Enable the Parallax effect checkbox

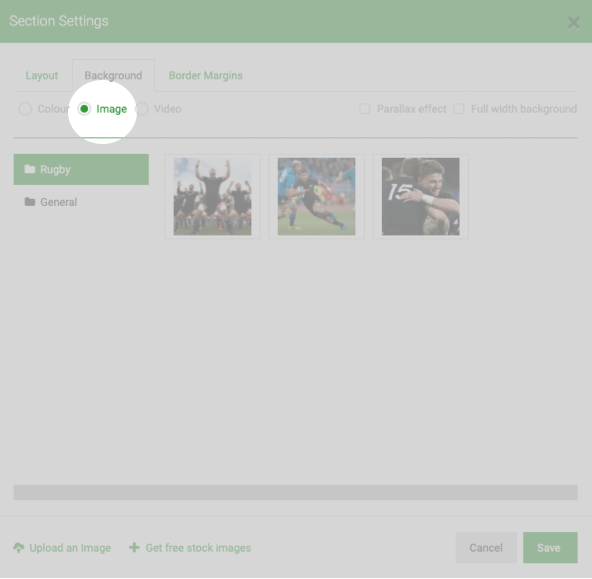[365, 109]
